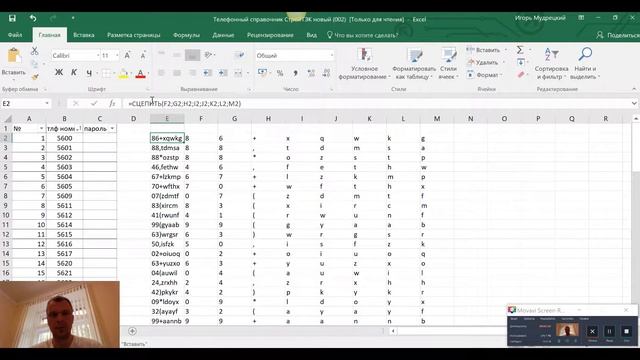Click the large Paste clipboard icon
640x360 pixels.
pos(14,56)
